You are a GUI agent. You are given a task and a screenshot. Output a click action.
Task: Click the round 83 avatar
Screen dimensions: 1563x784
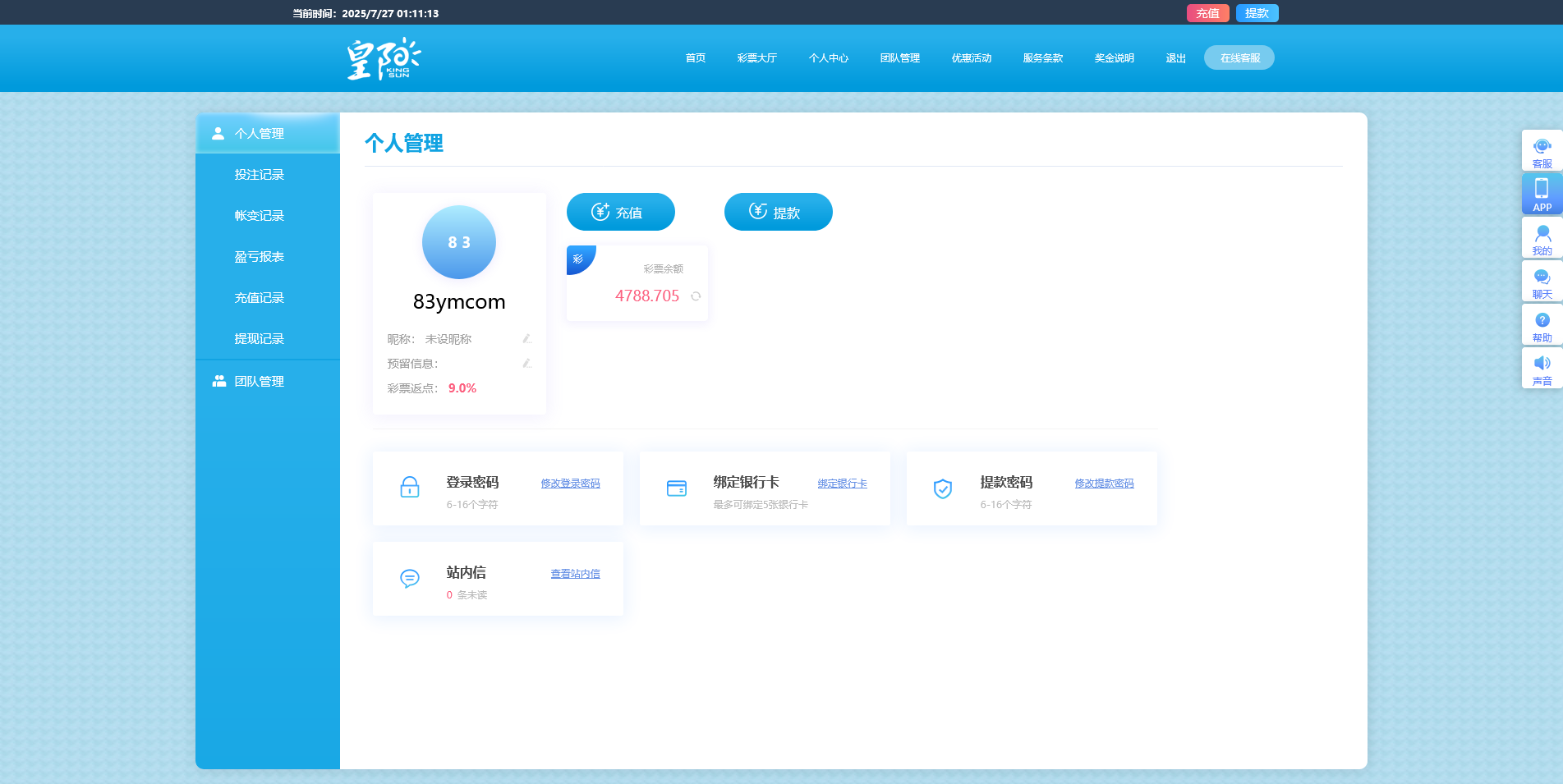[459, 242]
